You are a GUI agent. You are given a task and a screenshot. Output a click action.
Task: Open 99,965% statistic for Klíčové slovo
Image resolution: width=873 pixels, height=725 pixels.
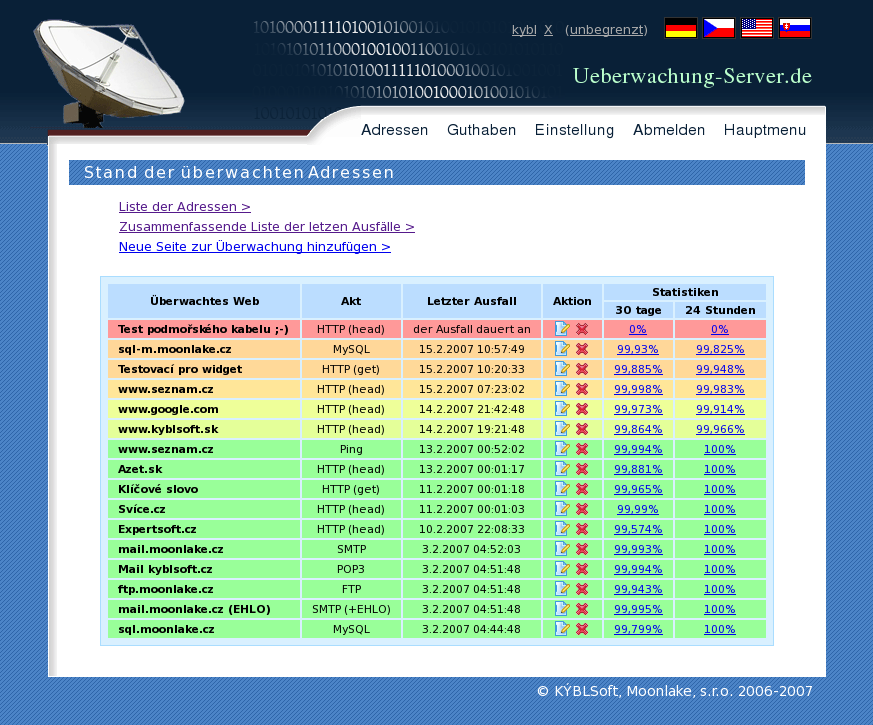pos(638,489)
